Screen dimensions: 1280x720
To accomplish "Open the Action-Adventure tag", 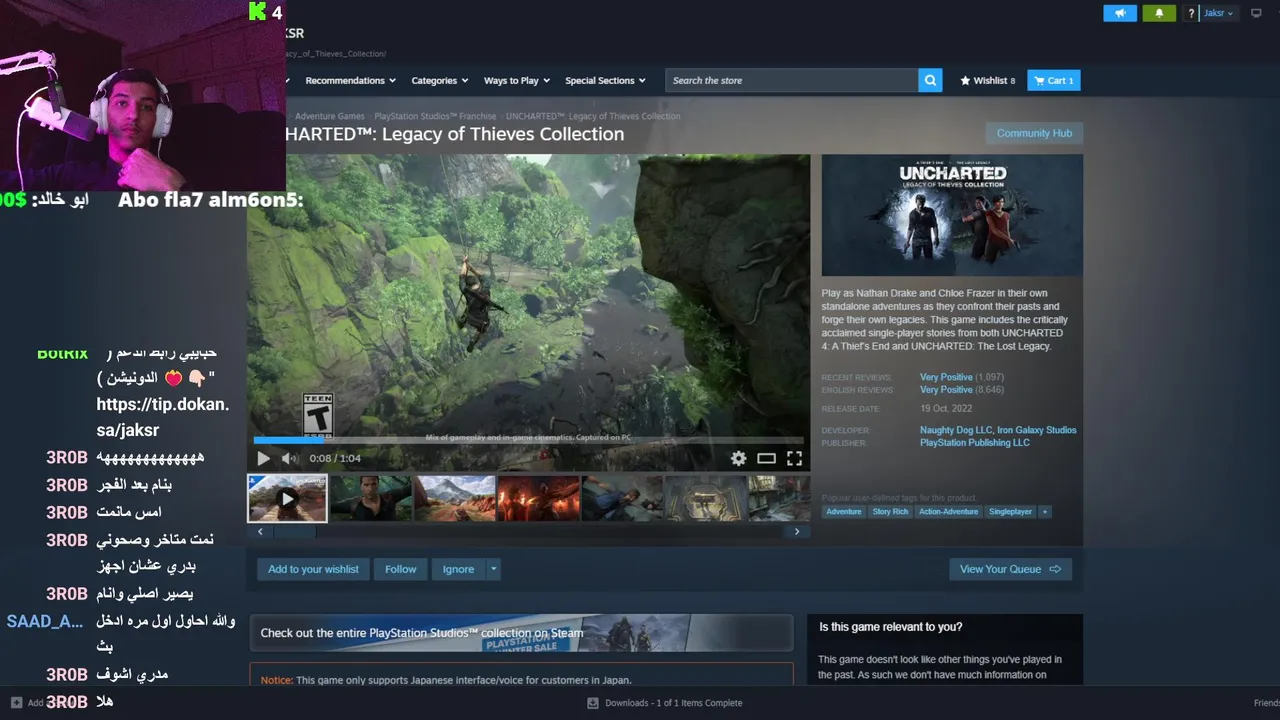I will [x=948, y=511].
